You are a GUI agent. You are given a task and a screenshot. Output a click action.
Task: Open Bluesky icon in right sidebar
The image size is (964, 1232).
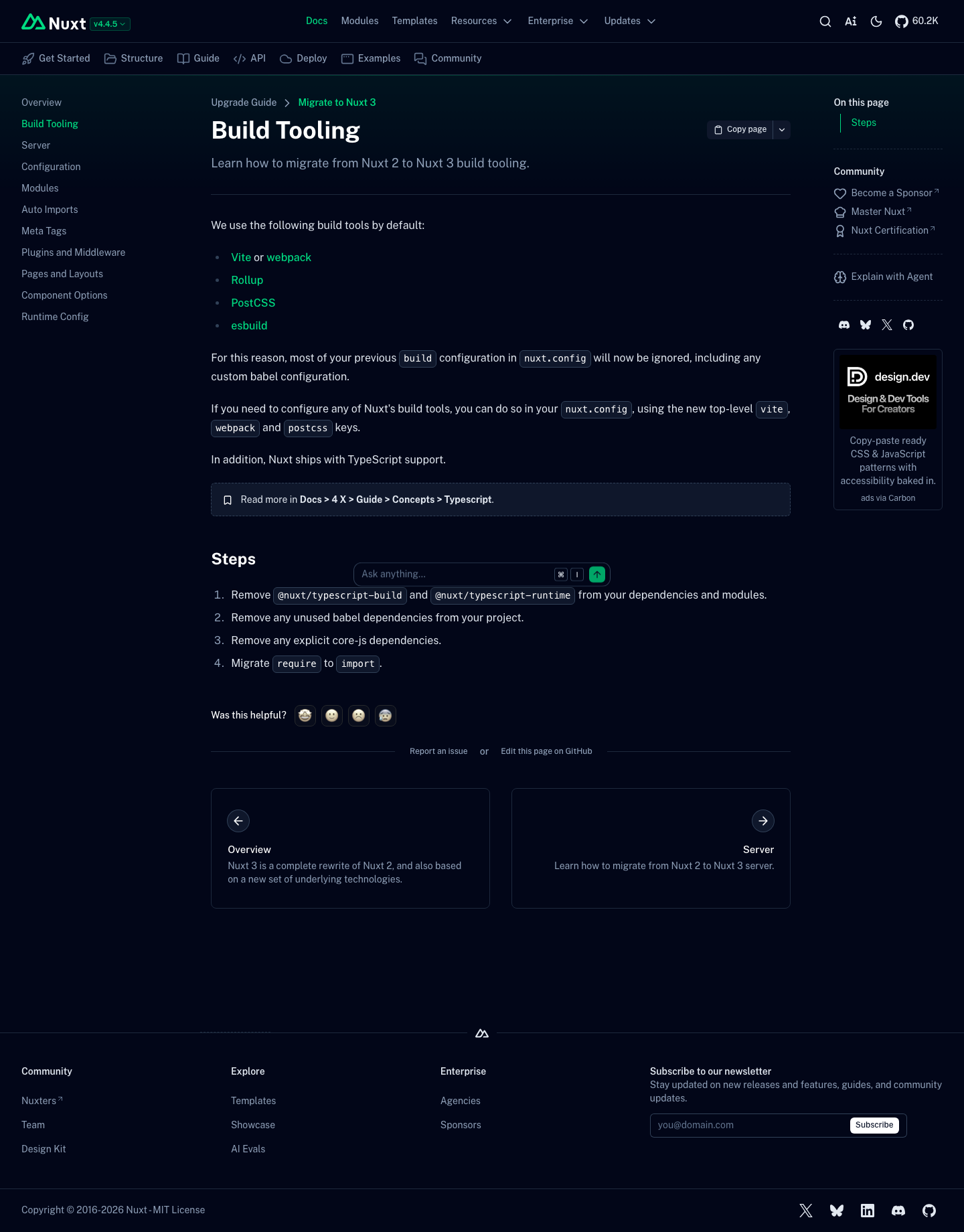(866, 325)
